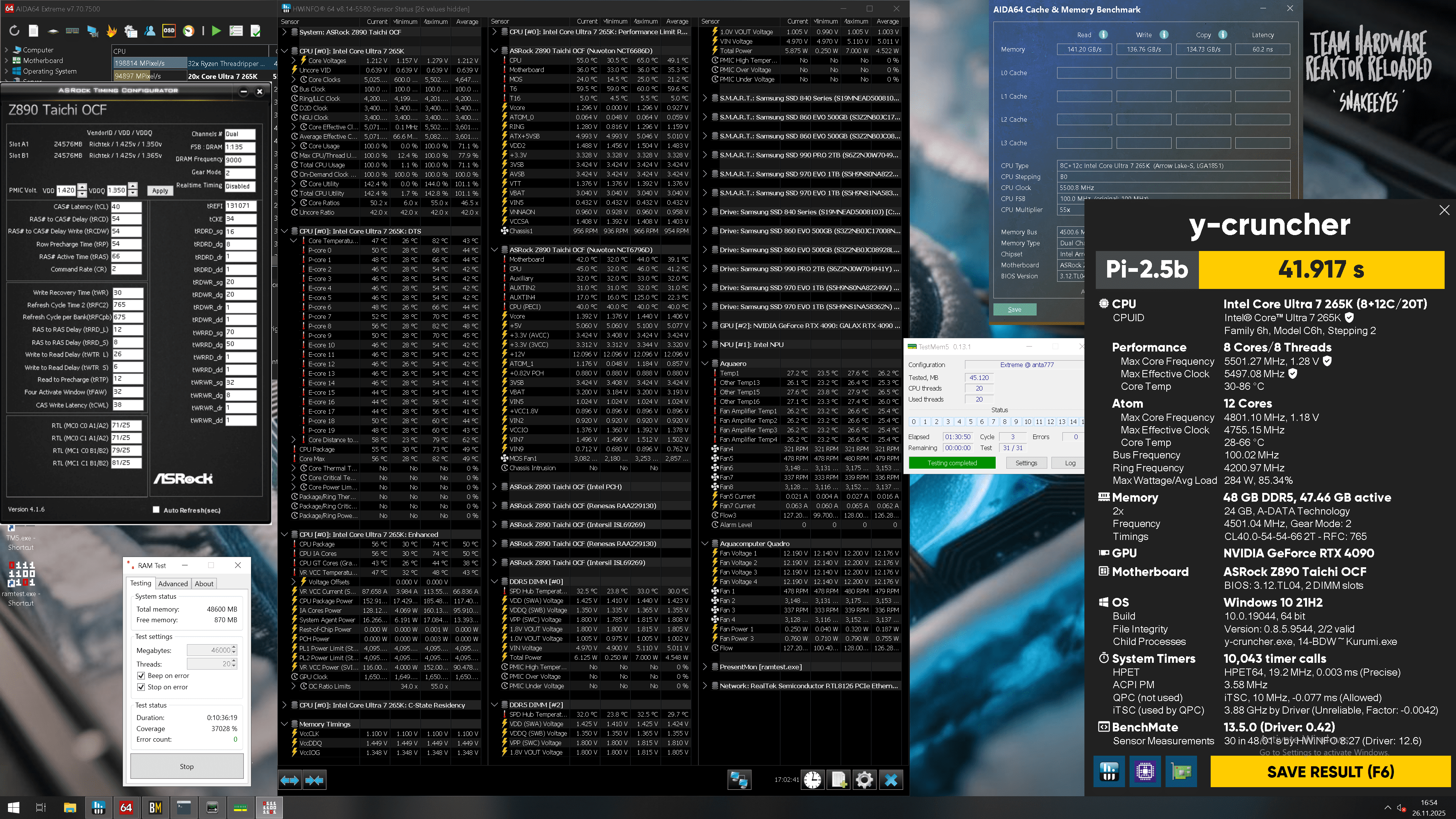Click HWiNFO expand columns blue arrows icon
The height and width of the screenshot is (819, 1456).
(289, 780)
